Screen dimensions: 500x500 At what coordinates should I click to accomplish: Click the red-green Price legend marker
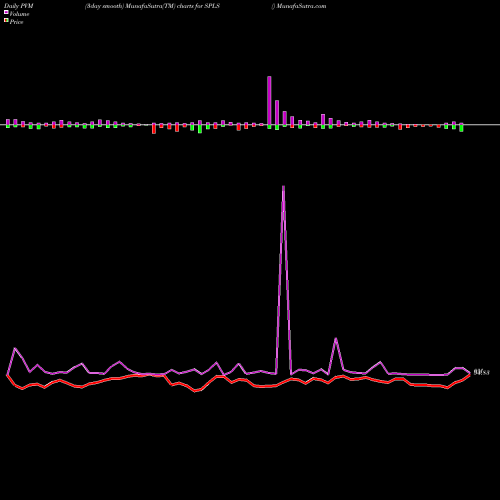[x=6, y=21]
